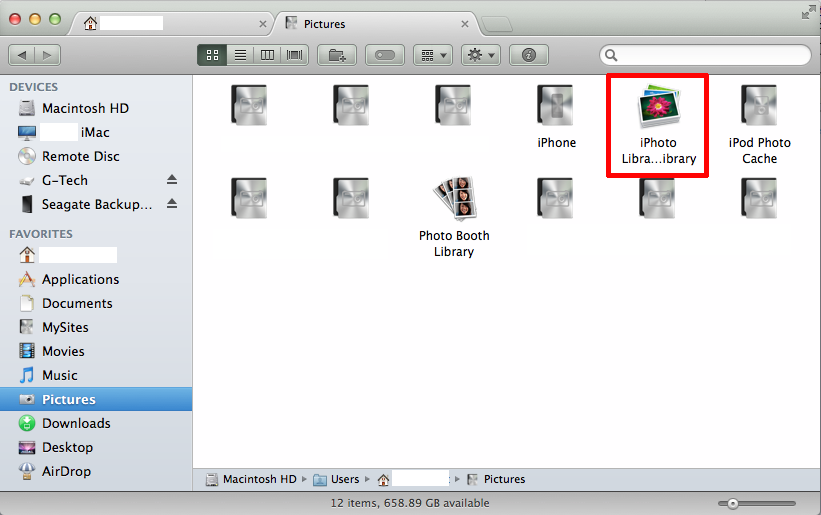The image size is (821, 515).
Task: Select Pictures in sidebar
Action: [96, 399]
